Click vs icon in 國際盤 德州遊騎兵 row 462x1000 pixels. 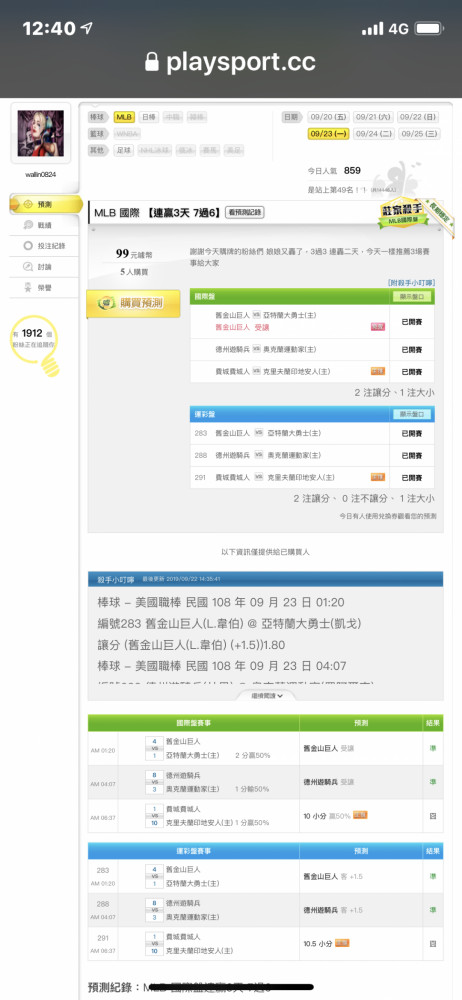tap(258, 349)
